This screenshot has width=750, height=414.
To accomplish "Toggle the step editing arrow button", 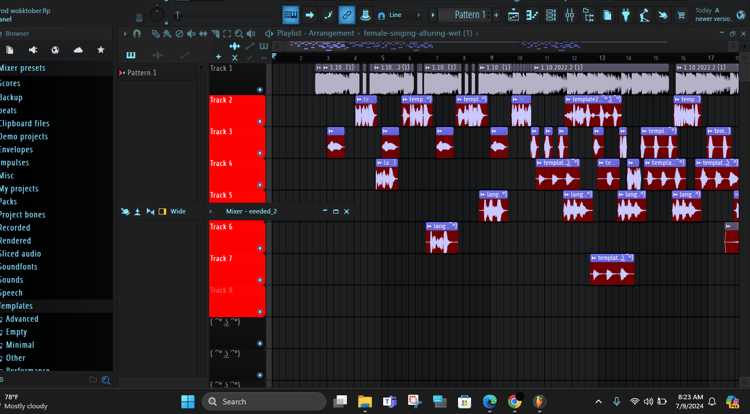I will point(309,15).
